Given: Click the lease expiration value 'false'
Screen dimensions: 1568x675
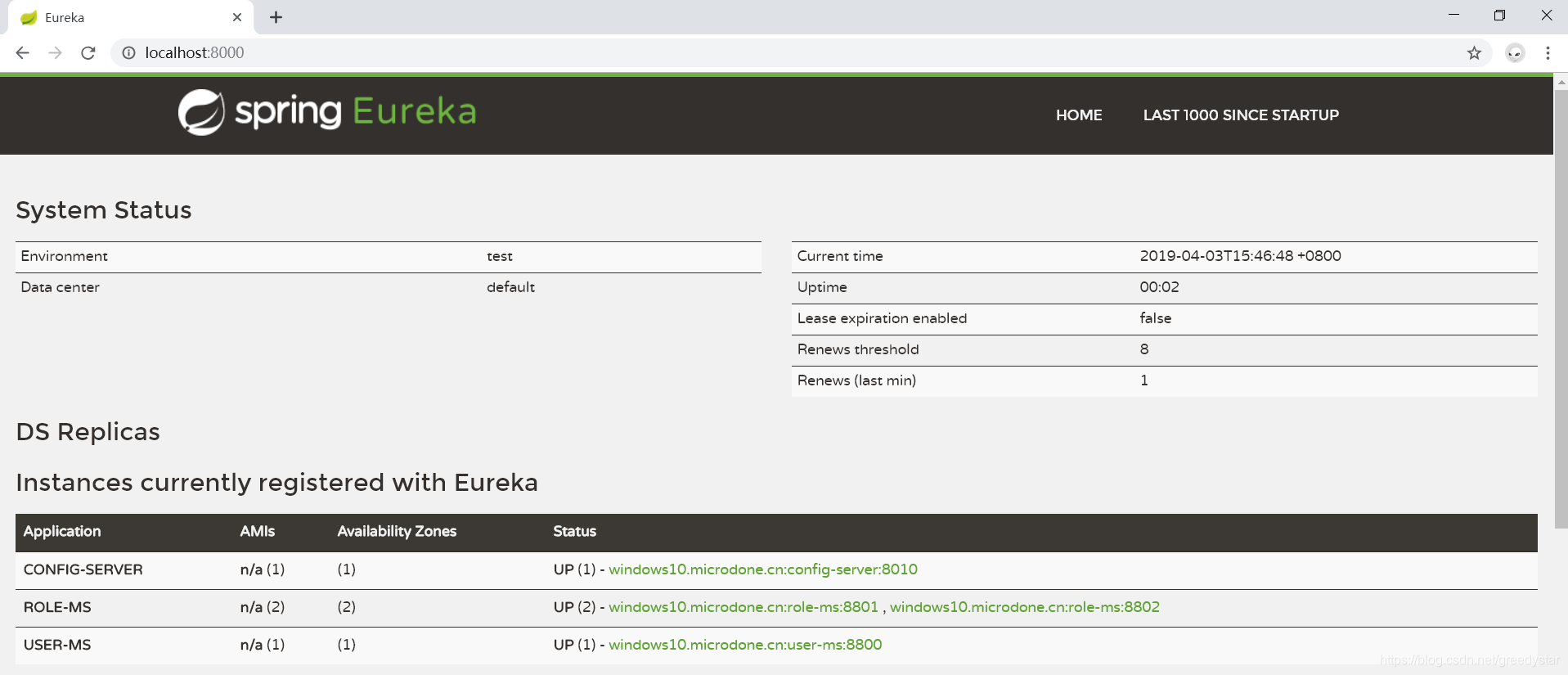Looking at the screenshot, I should click(x=1155, y=318).
